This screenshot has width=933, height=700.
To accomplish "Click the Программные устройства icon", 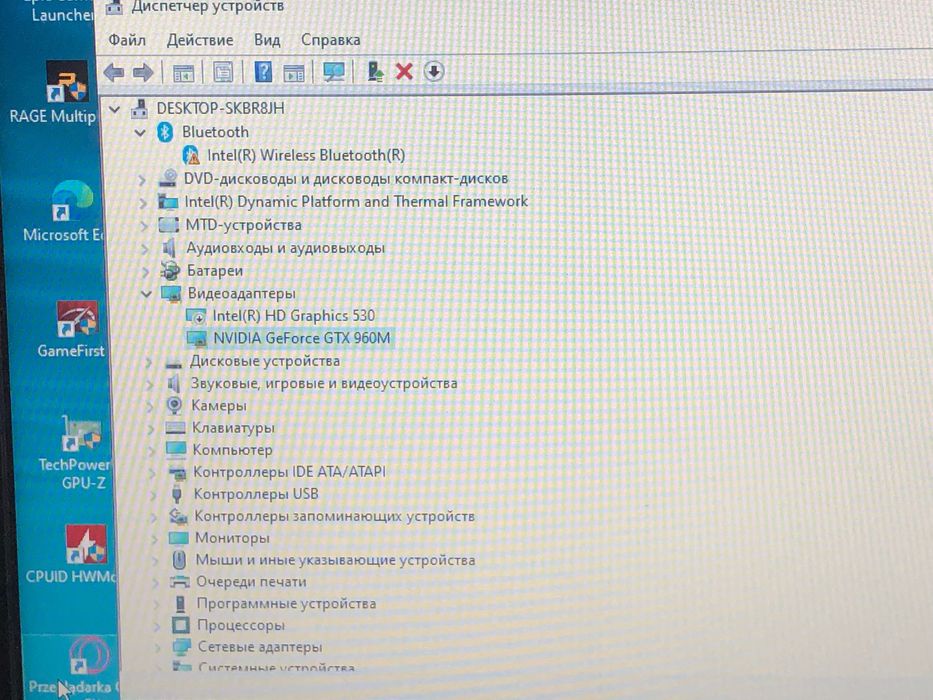I will (x=180, y=604).
